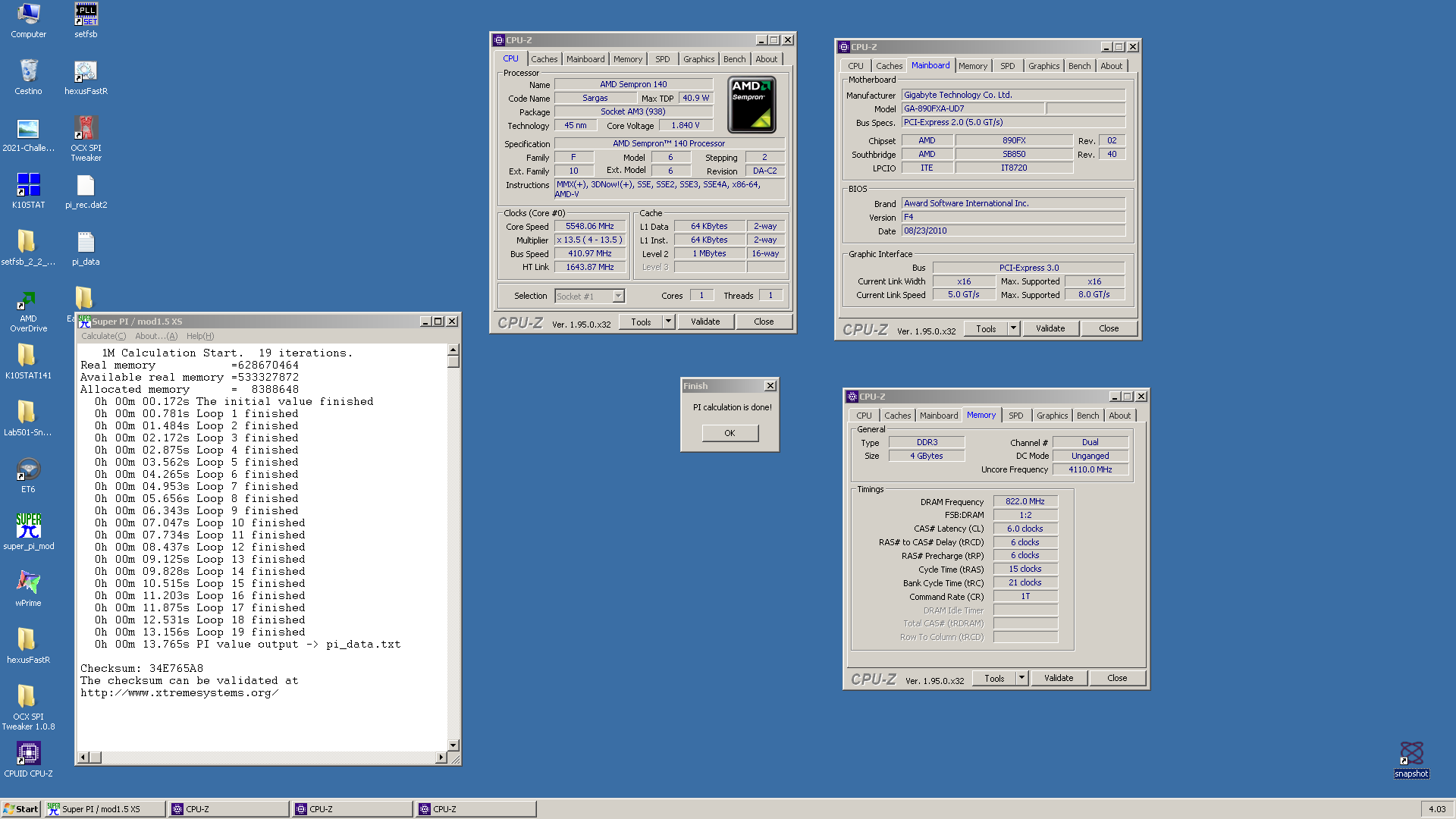Open the Help menu in Super PI
This screenshot has width=1456, height=819.
pyautogui.click(x=200, y=336)
